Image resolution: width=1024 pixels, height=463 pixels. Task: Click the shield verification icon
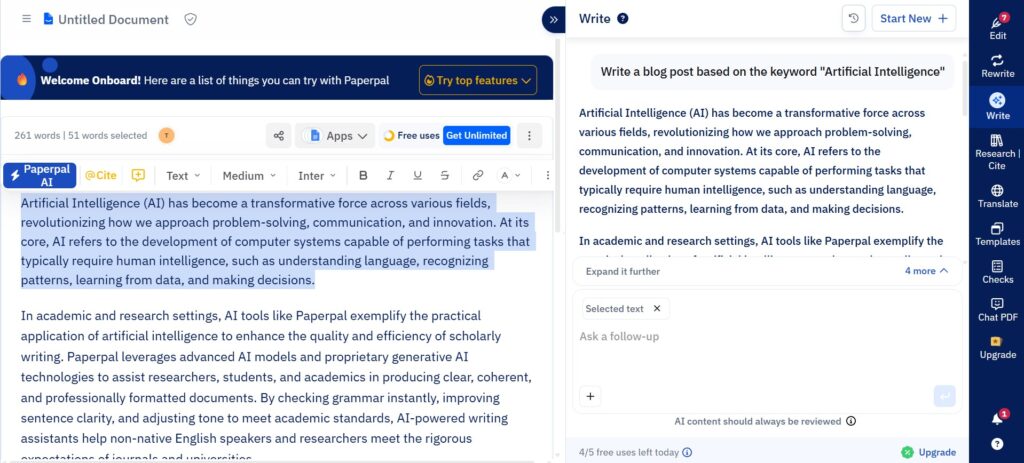coord(190,19)
